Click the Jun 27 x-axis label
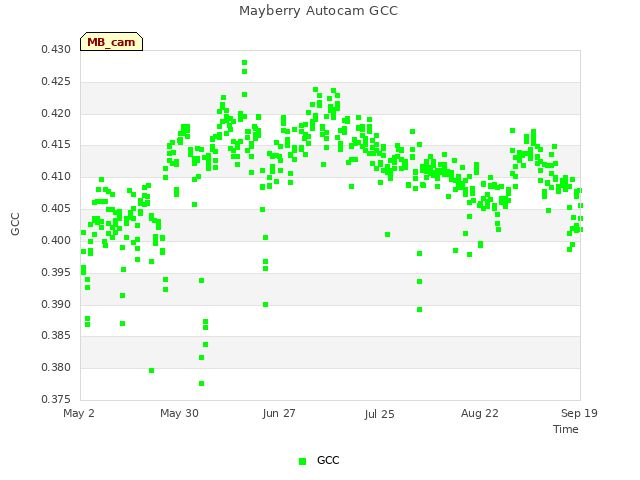The image size is (640, 480). pos(279,413)
